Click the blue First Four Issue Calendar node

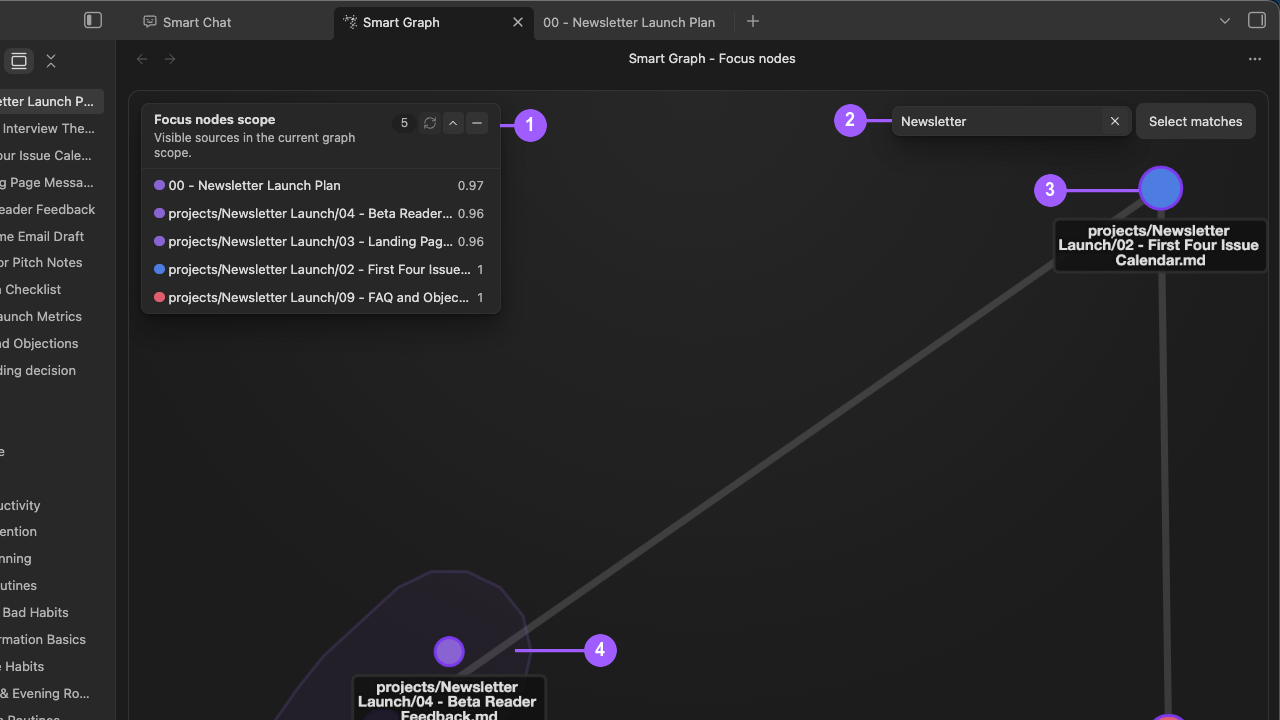1161,188
